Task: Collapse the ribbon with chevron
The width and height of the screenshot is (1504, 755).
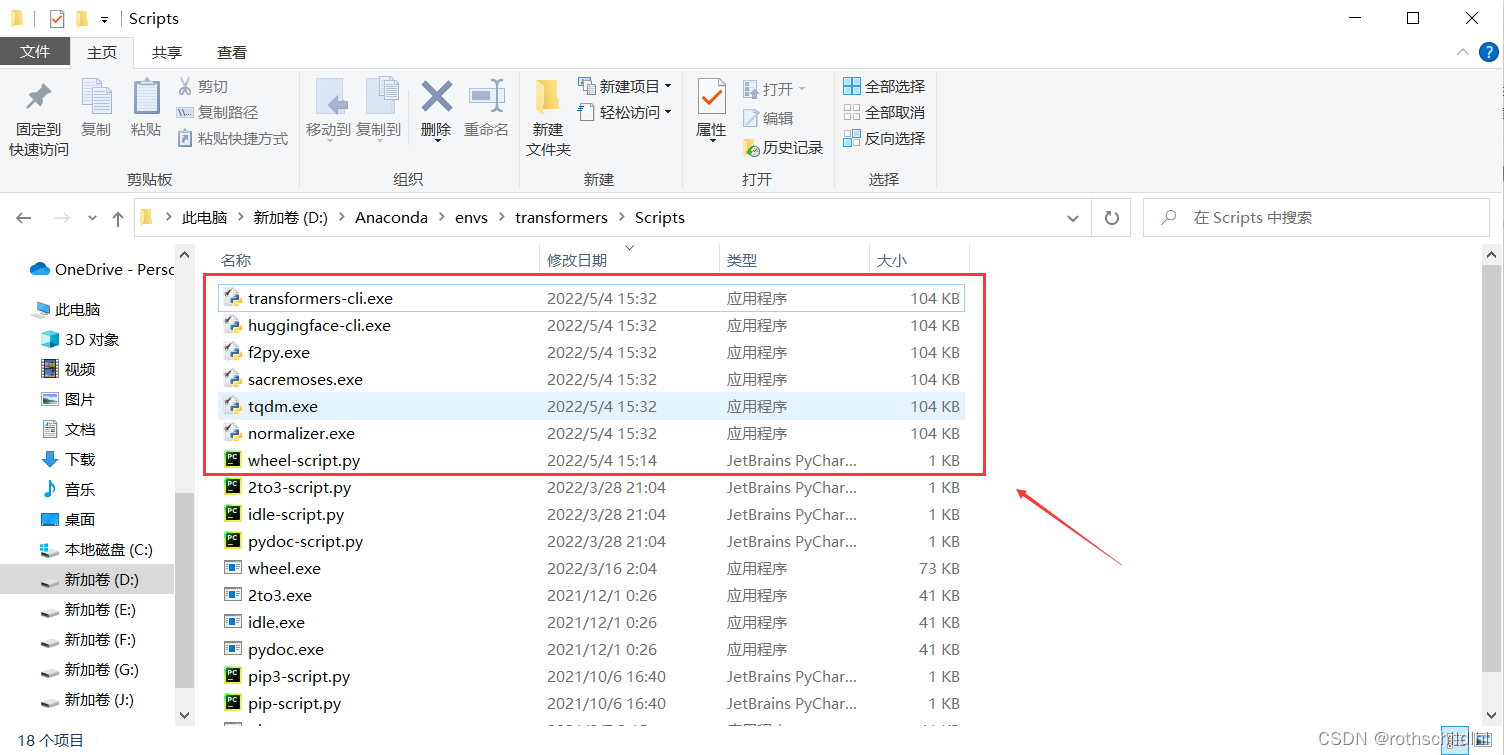Action: click(x=1464, y=52)
